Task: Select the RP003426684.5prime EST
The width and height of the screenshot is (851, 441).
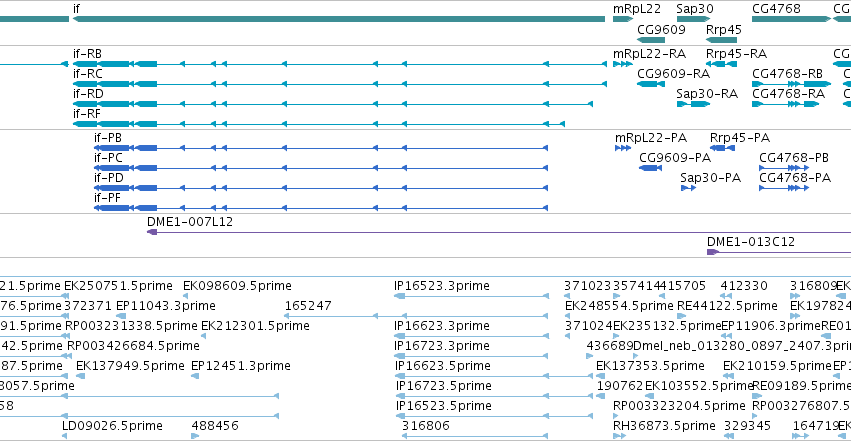Action: coord(68,356)
